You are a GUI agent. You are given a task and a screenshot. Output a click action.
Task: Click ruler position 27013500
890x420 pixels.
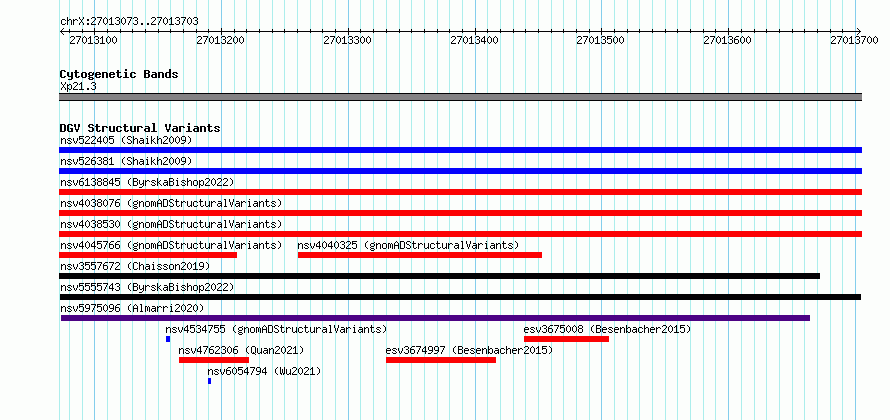601,40
